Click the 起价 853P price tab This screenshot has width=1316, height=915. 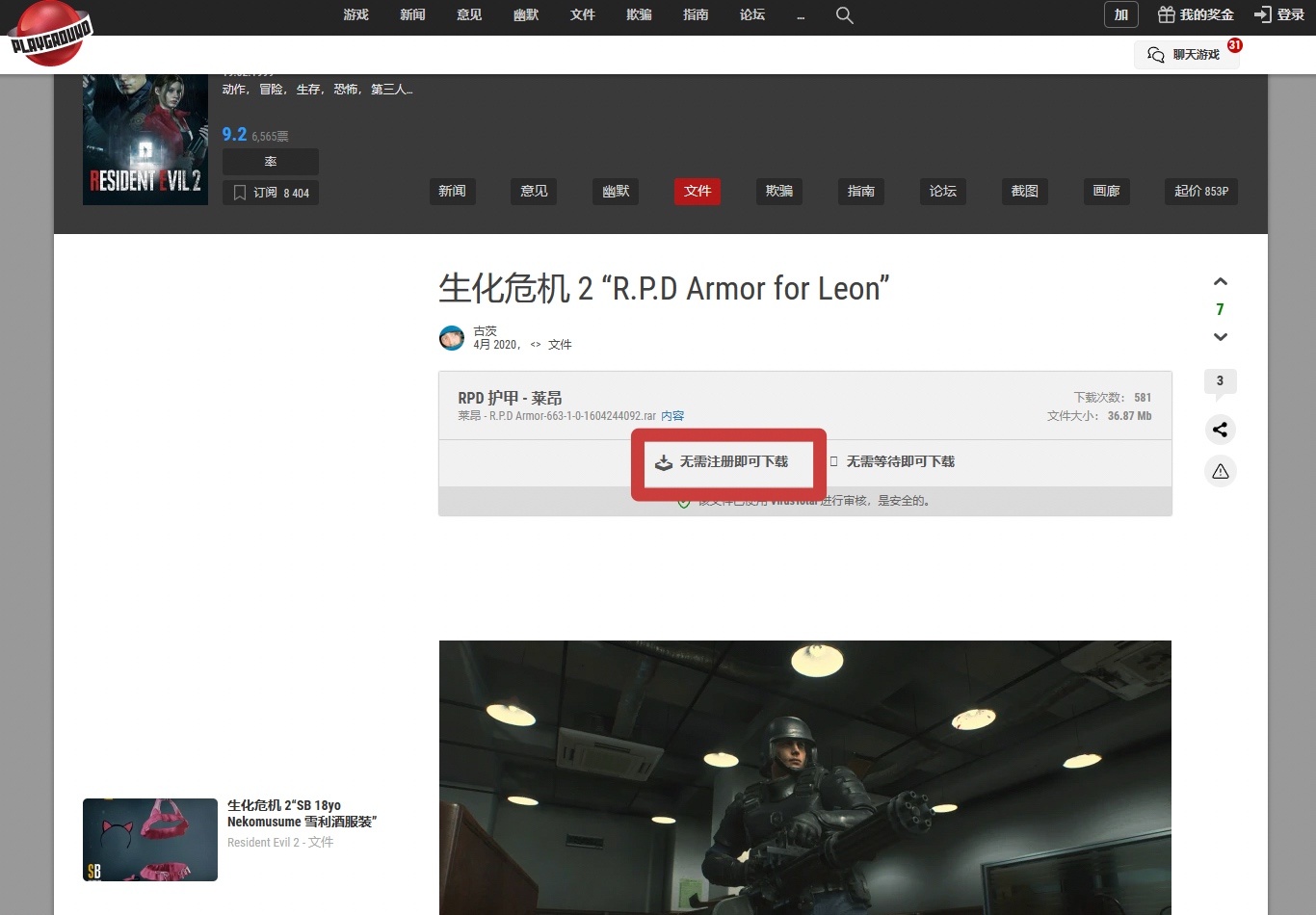click(1201, 191)
